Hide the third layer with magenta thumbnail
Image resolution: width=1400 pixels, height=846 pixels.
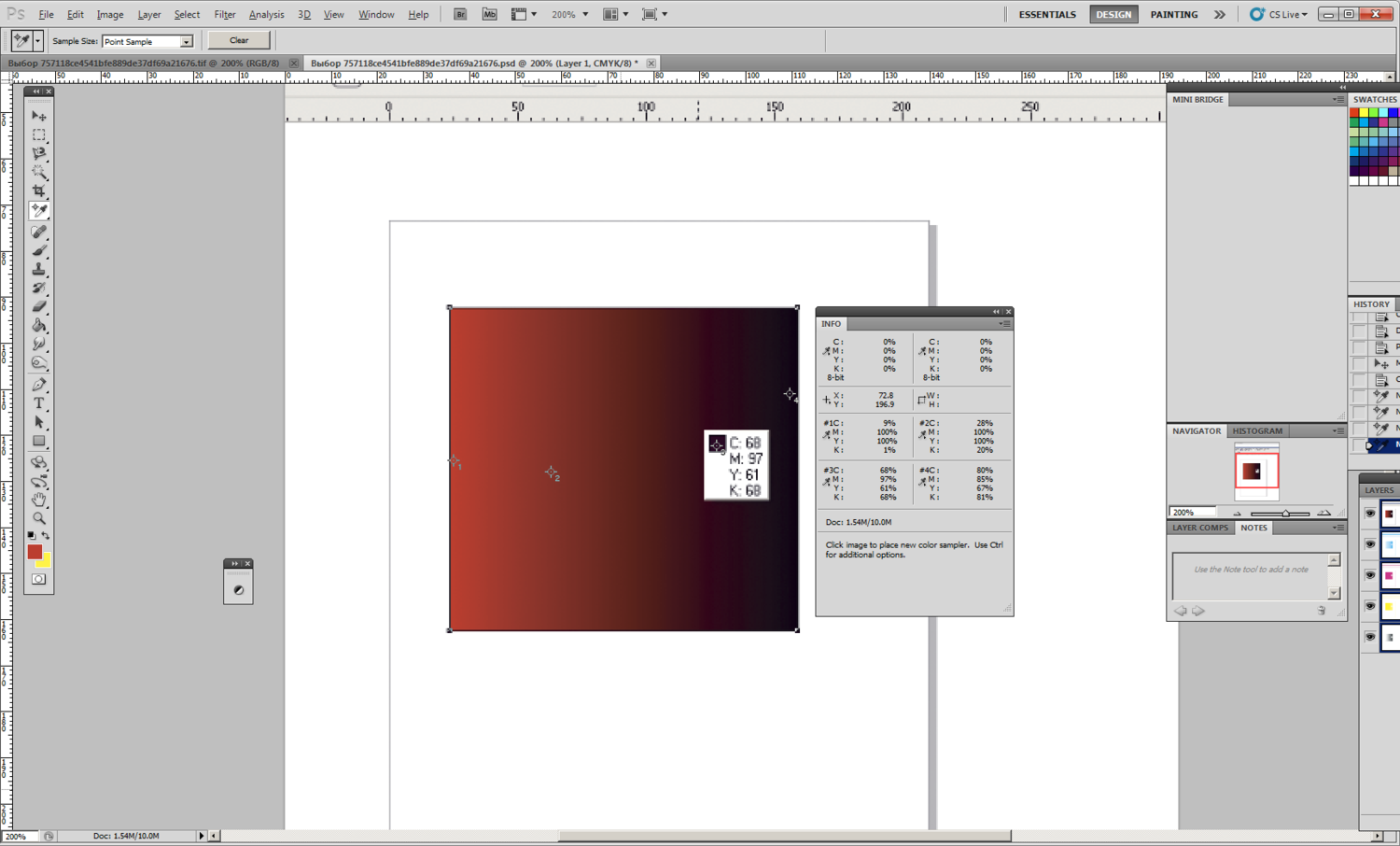(x=1370, y=575)
